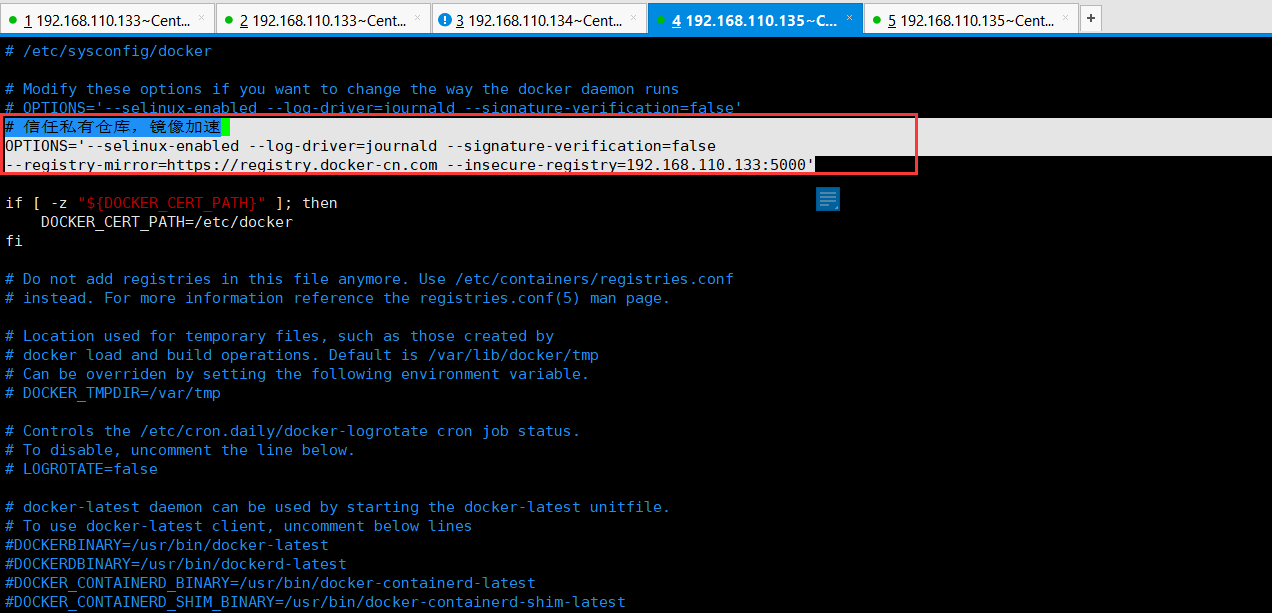Image resolution: width=1272 pixels, height=613 pixels.
Task: Switch to session tab 5 192.168.110.135
Action: click(x=971, y=18)
